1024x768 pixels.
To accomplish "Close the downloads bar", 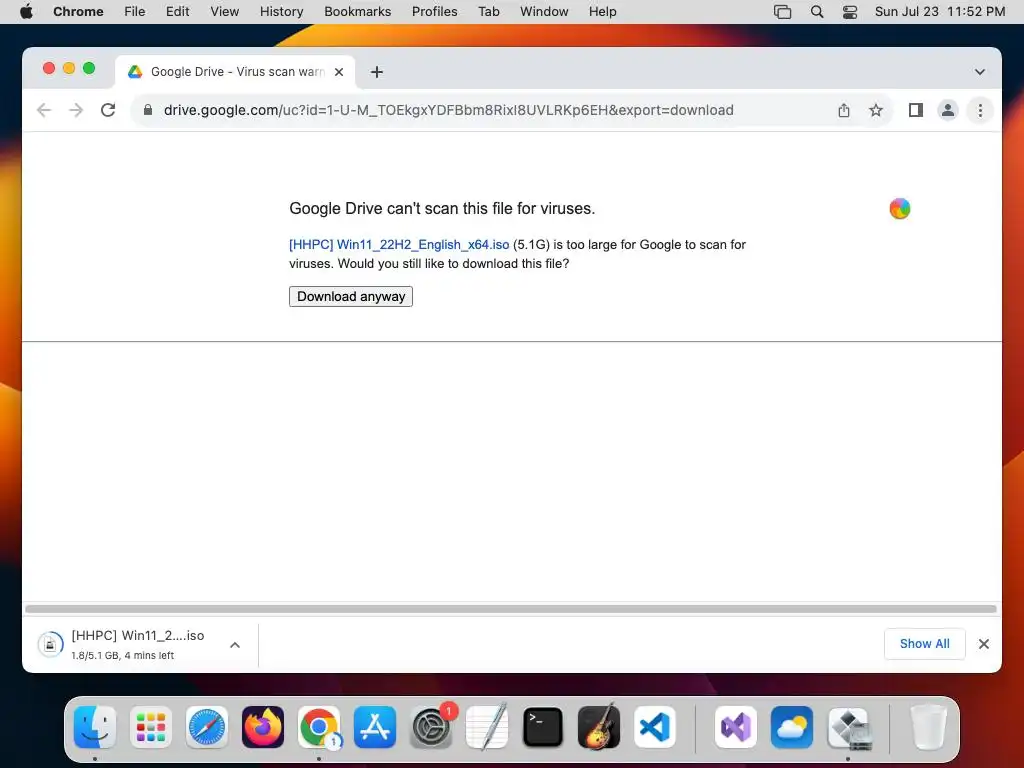I will [984, 644].
